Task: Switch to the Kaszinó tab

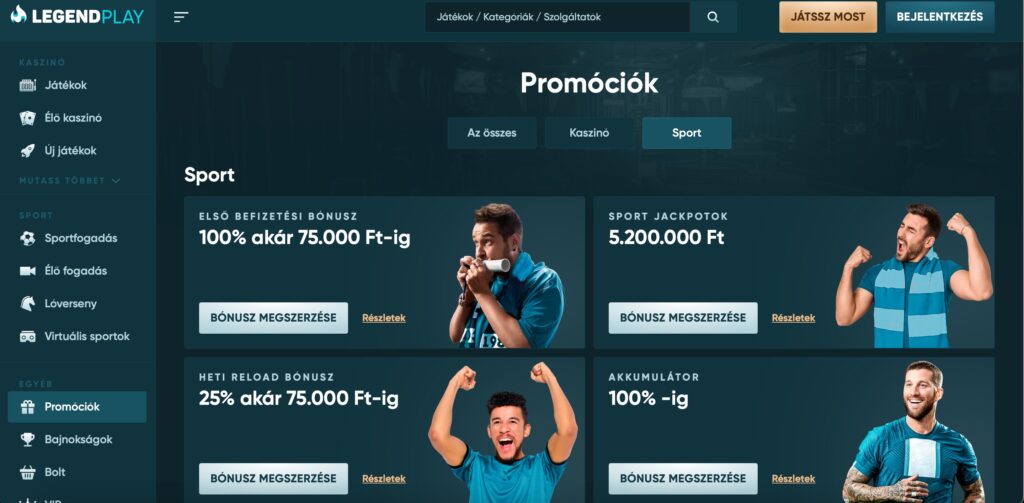Action: coord(589,133)
